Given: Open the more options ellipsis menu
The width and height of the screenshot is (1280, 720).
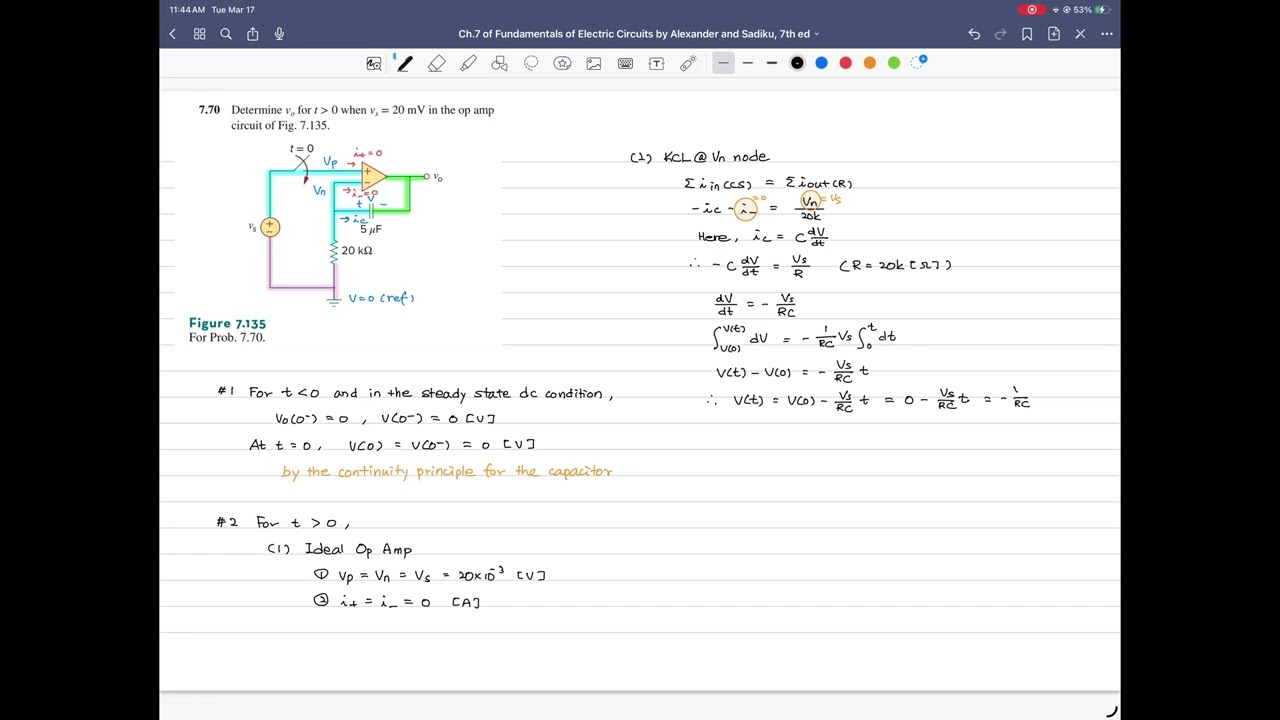Looking at the screenshot, I should [x=1107, y=34].
